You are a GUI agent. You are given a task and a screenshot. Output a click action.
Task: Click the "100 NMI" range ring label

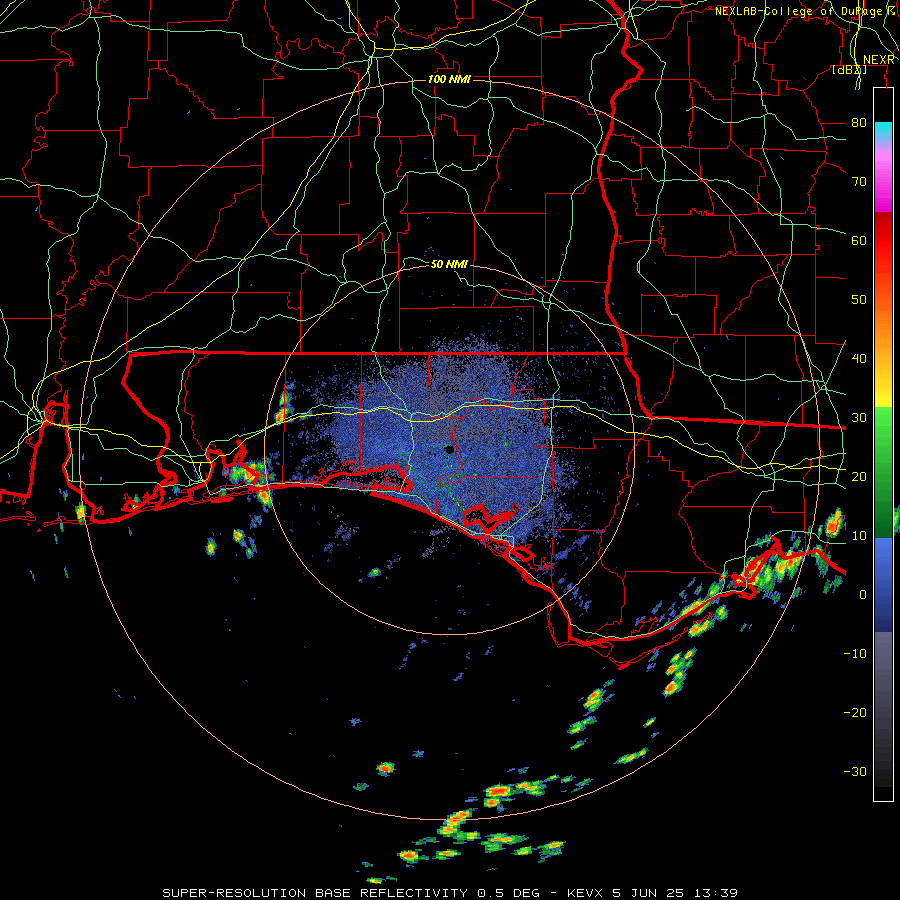(449, 79)
